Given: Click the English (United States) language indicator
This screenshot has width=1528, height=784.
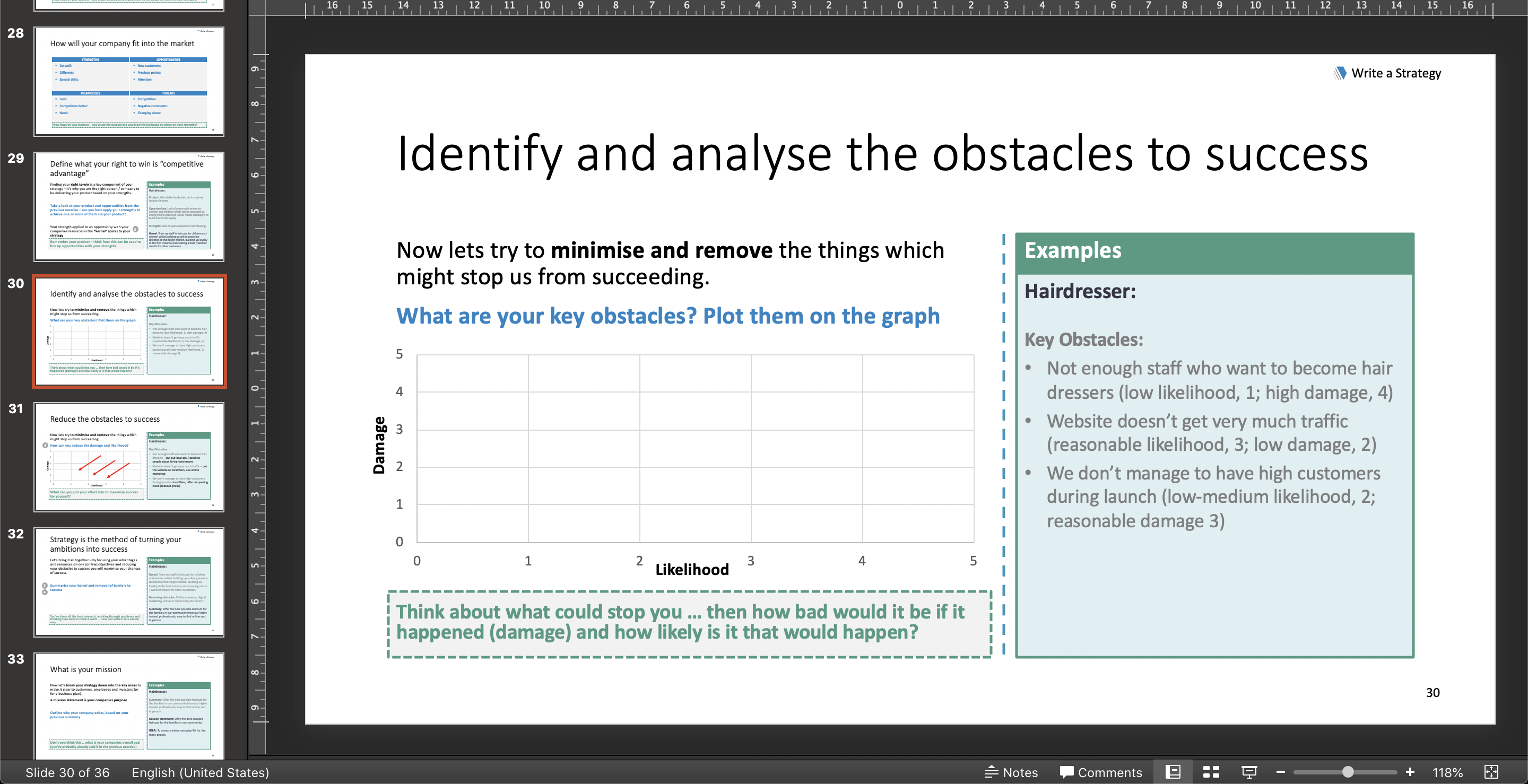Looking at the screenshot, I should (200, 772).
